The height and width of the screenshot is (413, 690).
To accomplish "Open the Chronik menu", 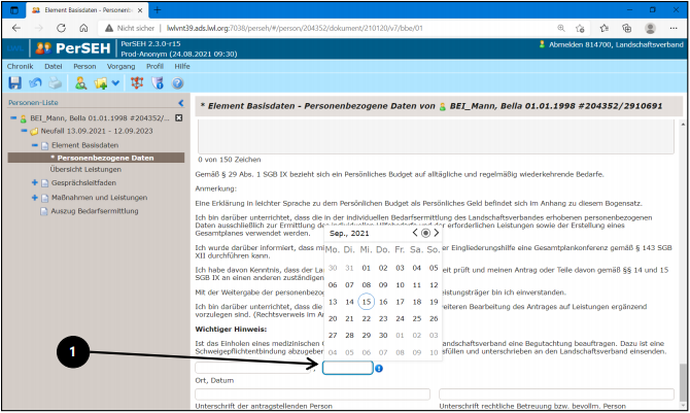I will tap(20, 66).
